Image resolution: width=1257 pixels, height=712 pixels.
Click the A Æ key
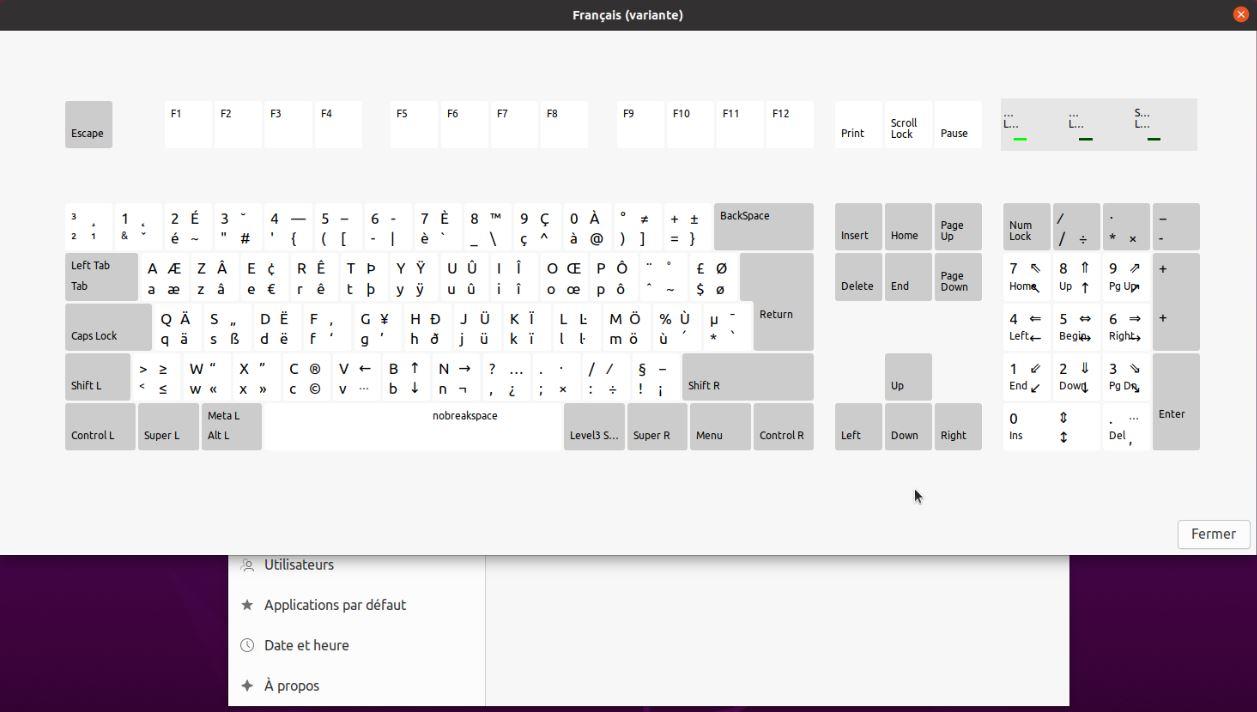[x=164, y=277]
